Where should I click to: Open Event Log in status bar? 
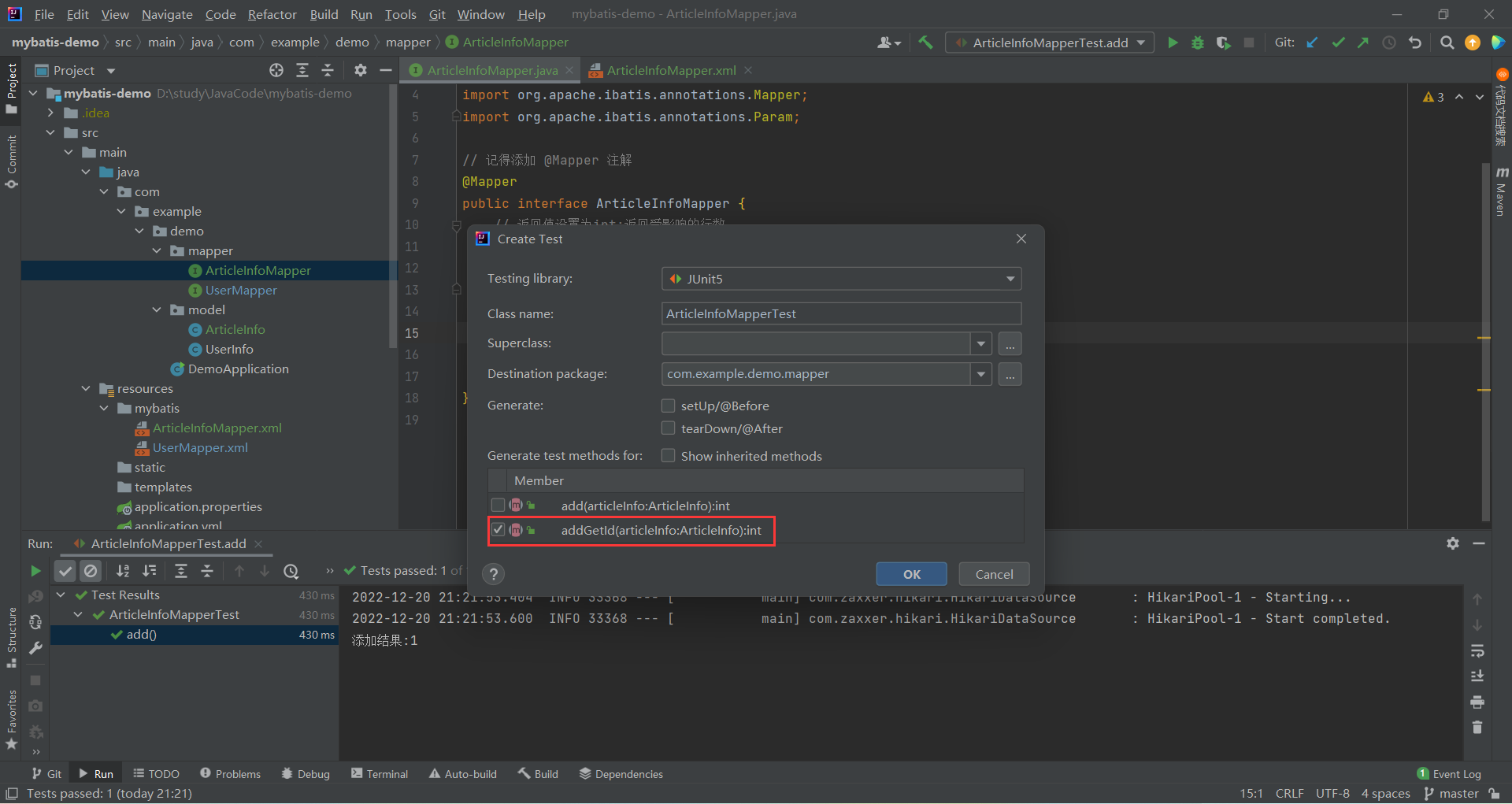tap(1449, 774)
